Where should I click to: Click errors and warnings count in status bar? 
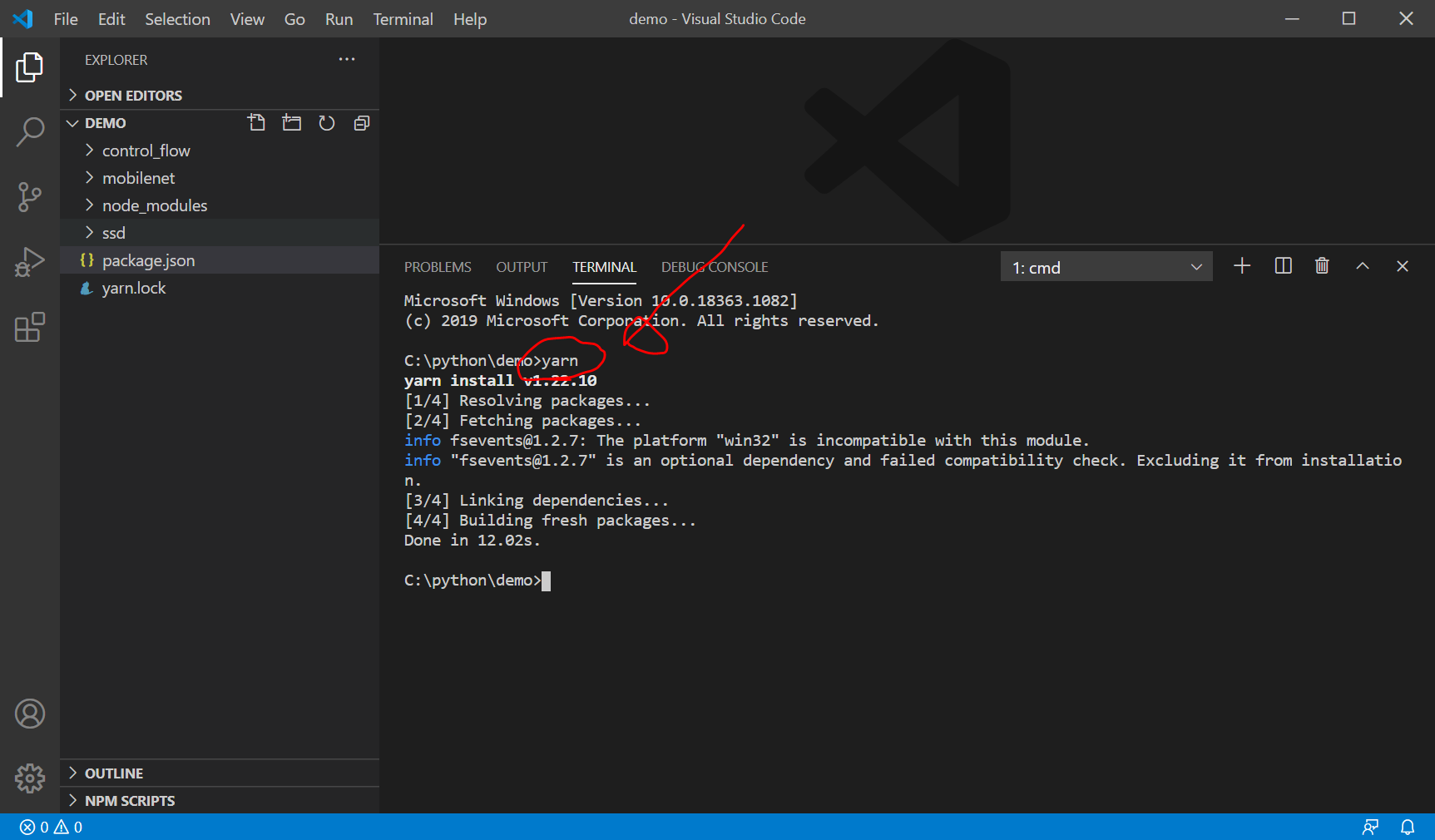(51, 828)
